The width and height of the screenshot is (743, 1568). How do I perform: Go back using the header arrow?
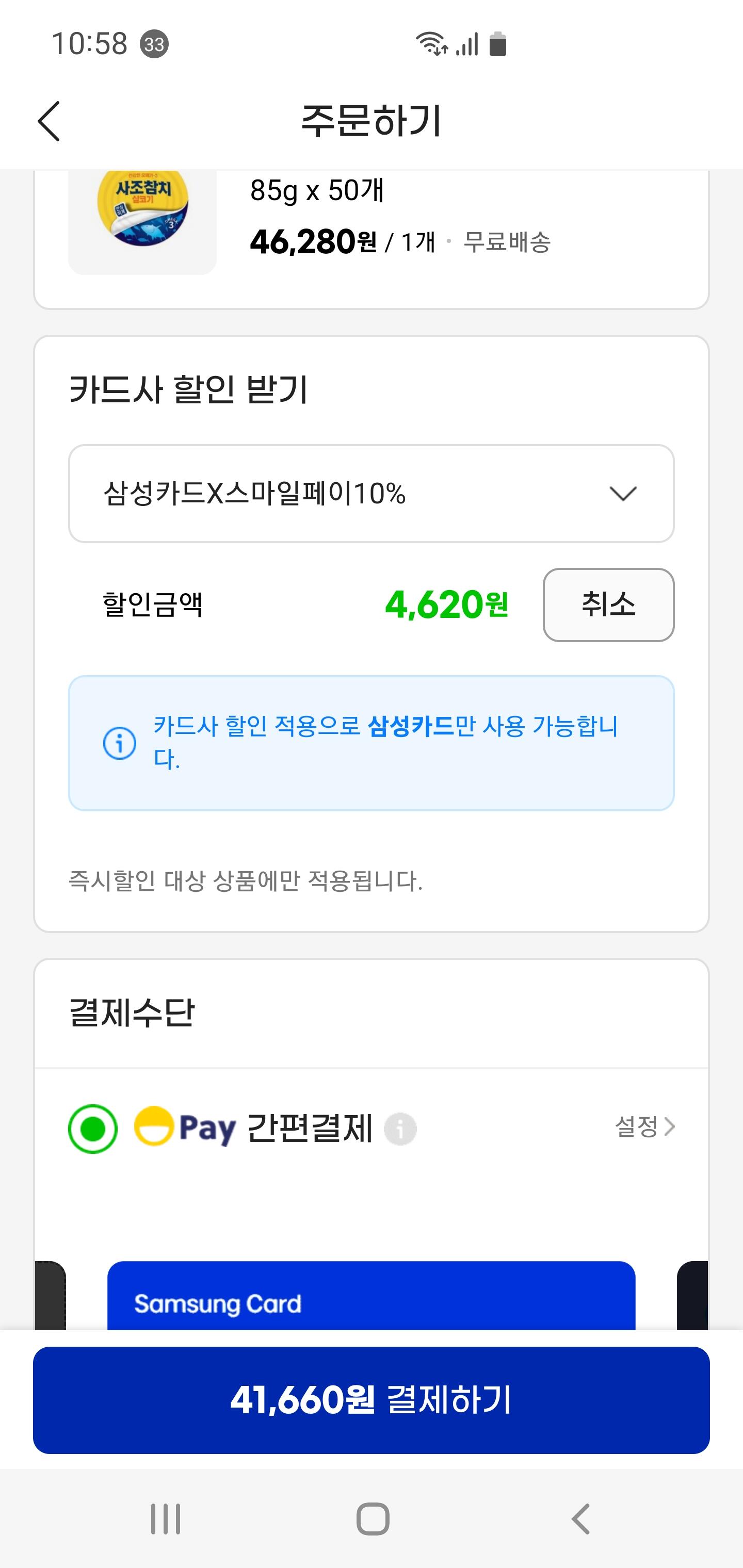pyautogui.click(x=50, y=121)
